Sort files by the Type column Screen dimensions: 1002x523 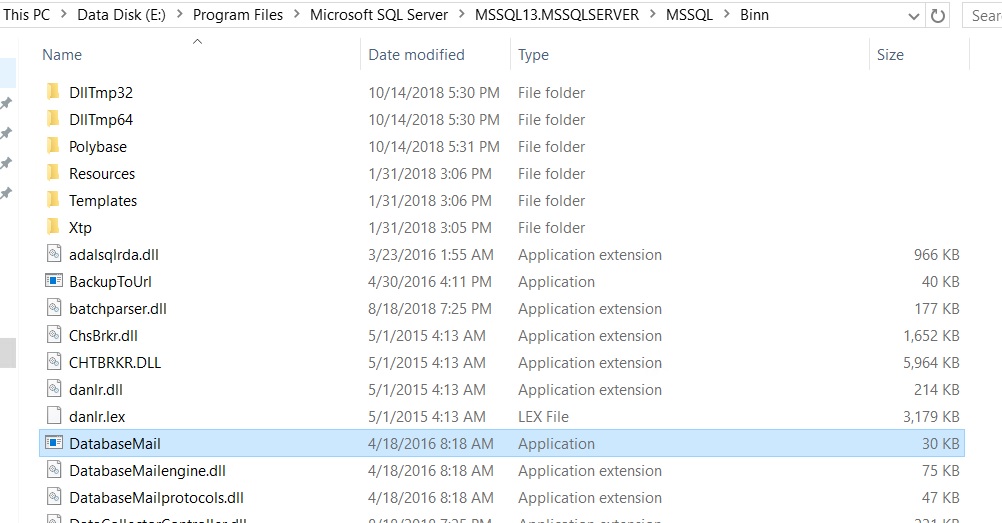click(533, 55)
